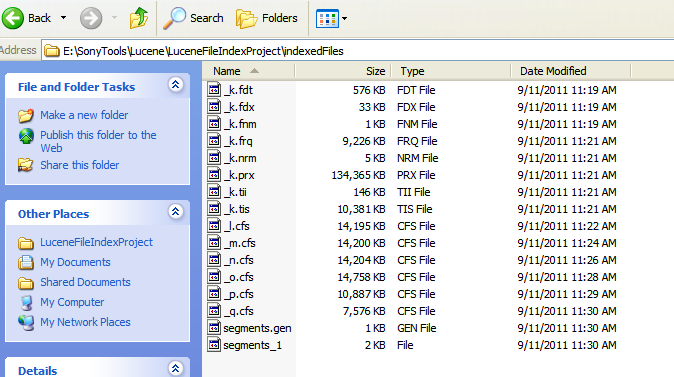This screenshot has width=674, height=377.
Task: Click the folder icon in the address bar
Action: click(52, 51)
